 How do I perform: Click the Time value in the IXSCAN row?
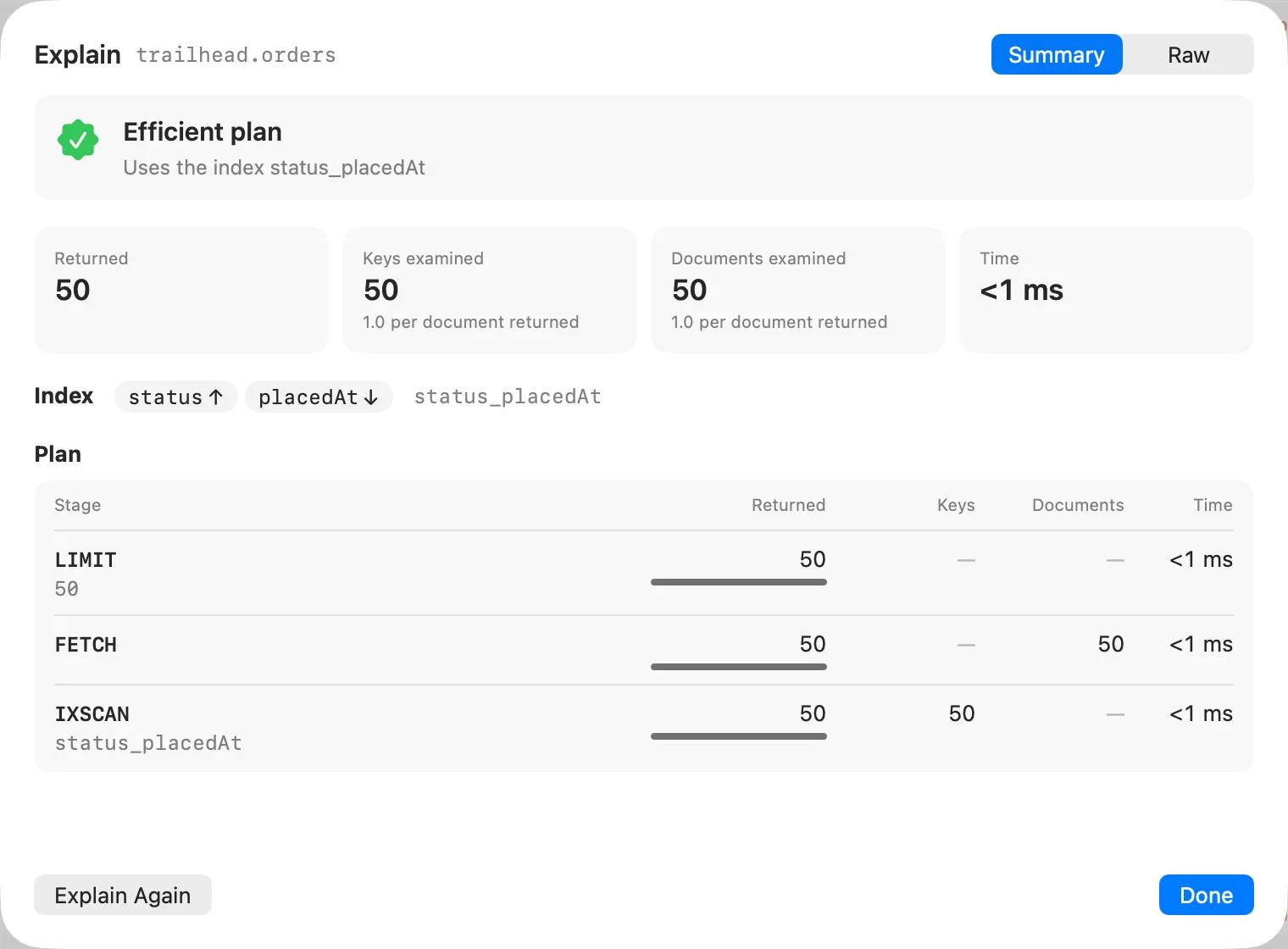[x=1202, y=713]
